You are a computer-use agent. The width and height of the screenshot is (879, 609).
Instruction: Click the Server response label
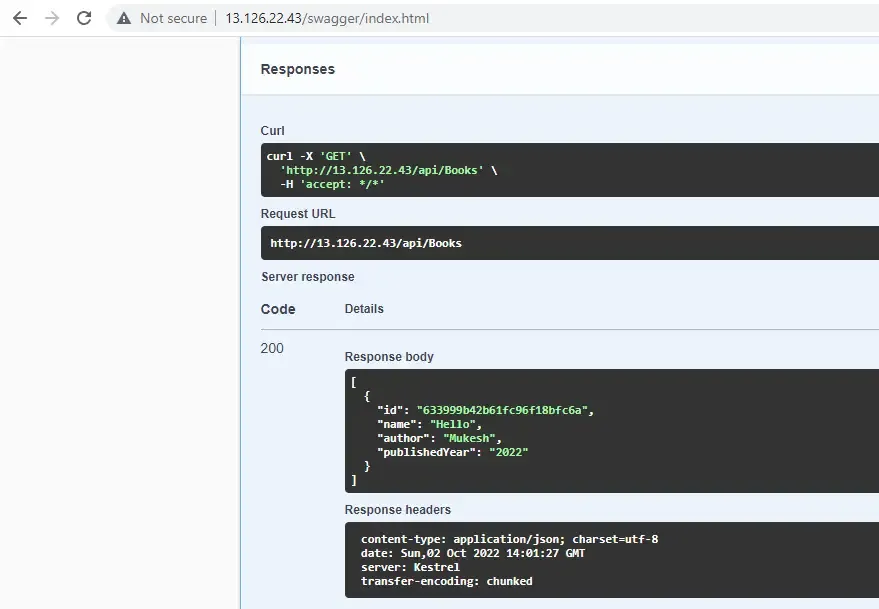tap(307, 276)
